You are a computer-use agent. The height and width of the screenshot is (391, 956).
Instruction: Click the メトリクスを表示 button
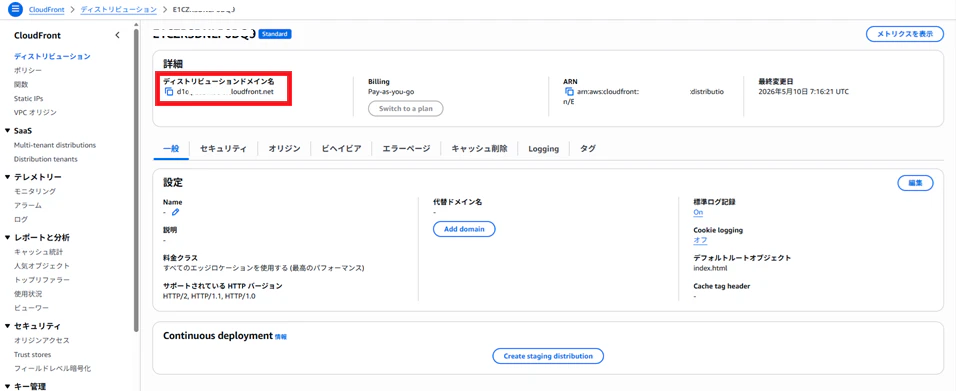point(905,34)
